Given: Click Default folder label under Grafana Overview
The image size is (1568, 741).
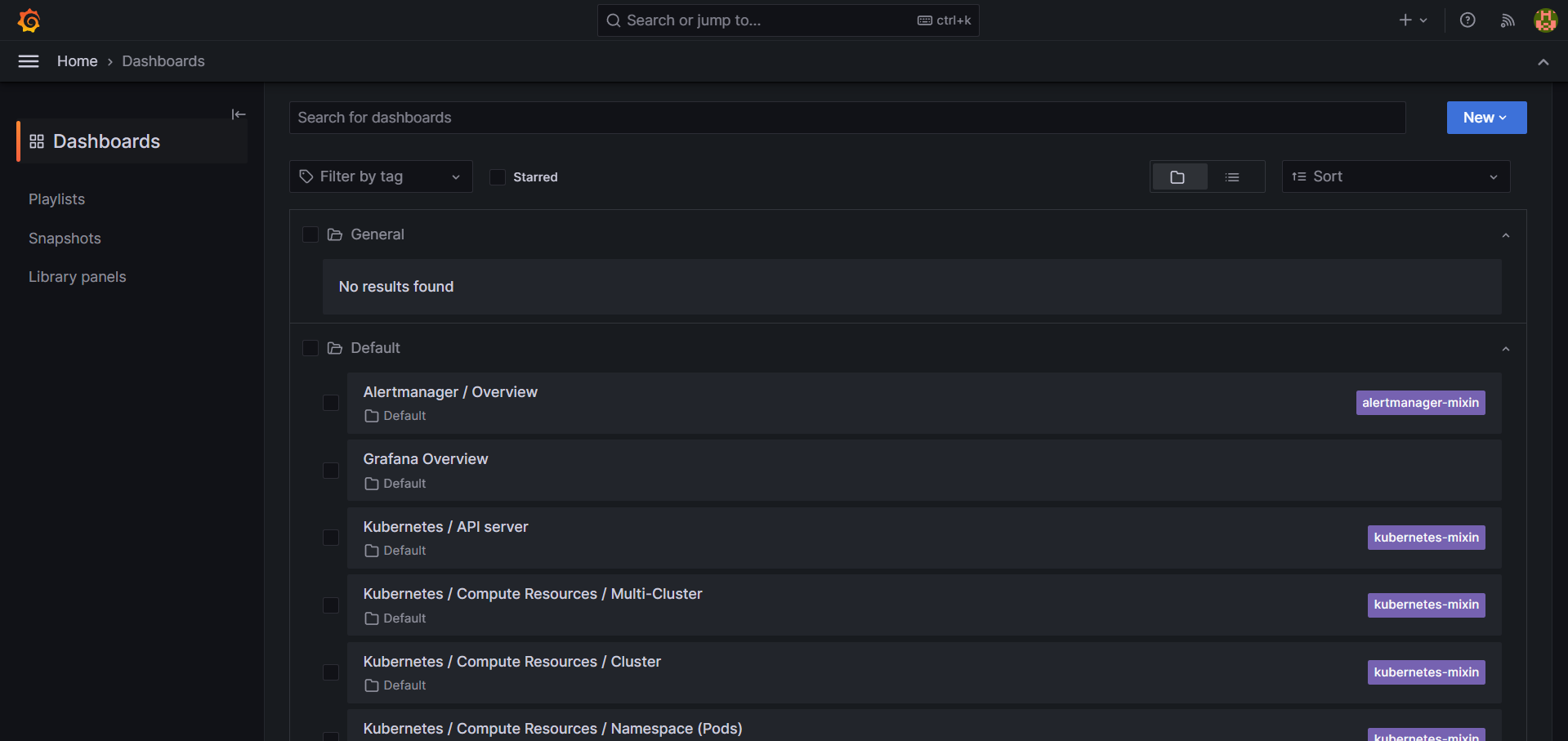Looking at the screenshot, I should click(395, 484).
